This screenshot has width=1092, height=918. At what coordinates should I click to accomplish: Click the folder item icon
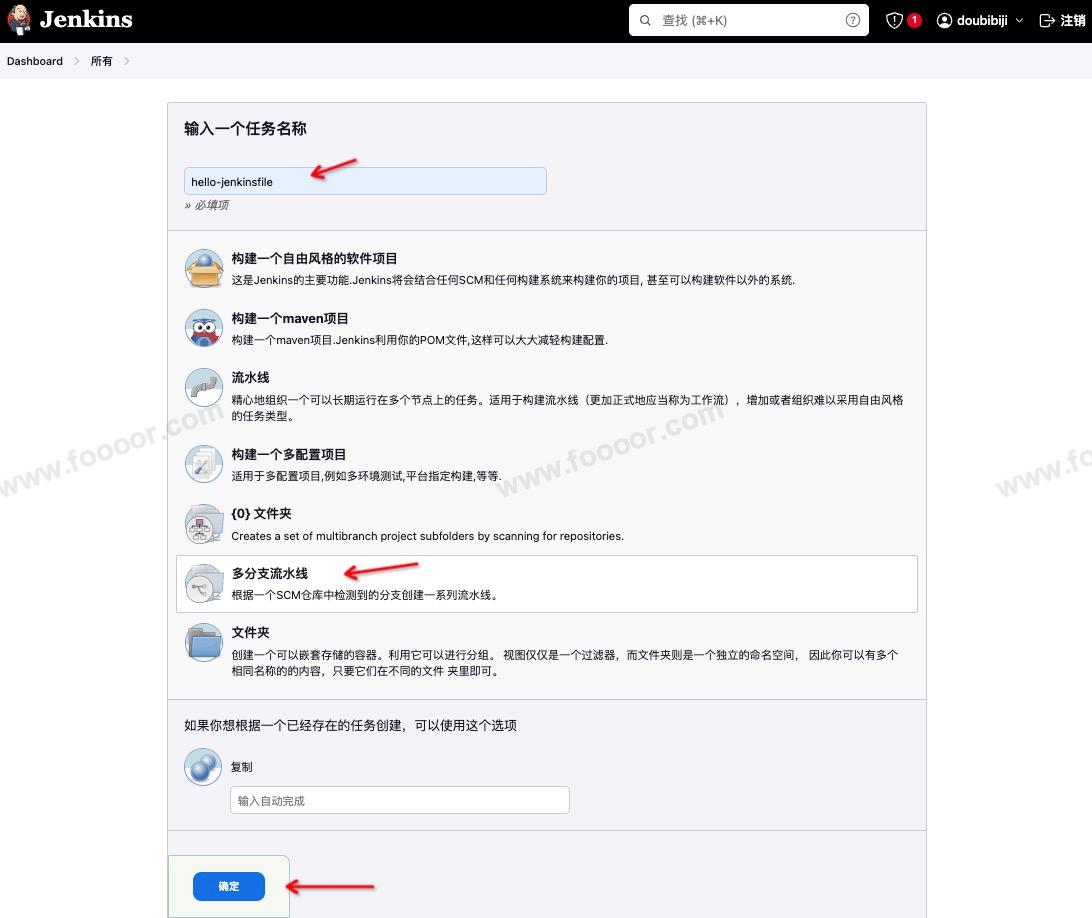click(x=204, y=643)
